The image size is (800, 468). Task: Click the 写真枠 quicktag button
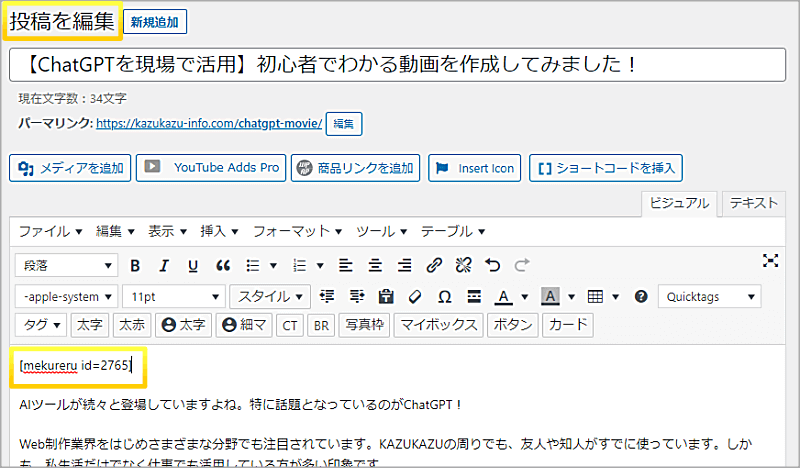click(x=364, y=325)
